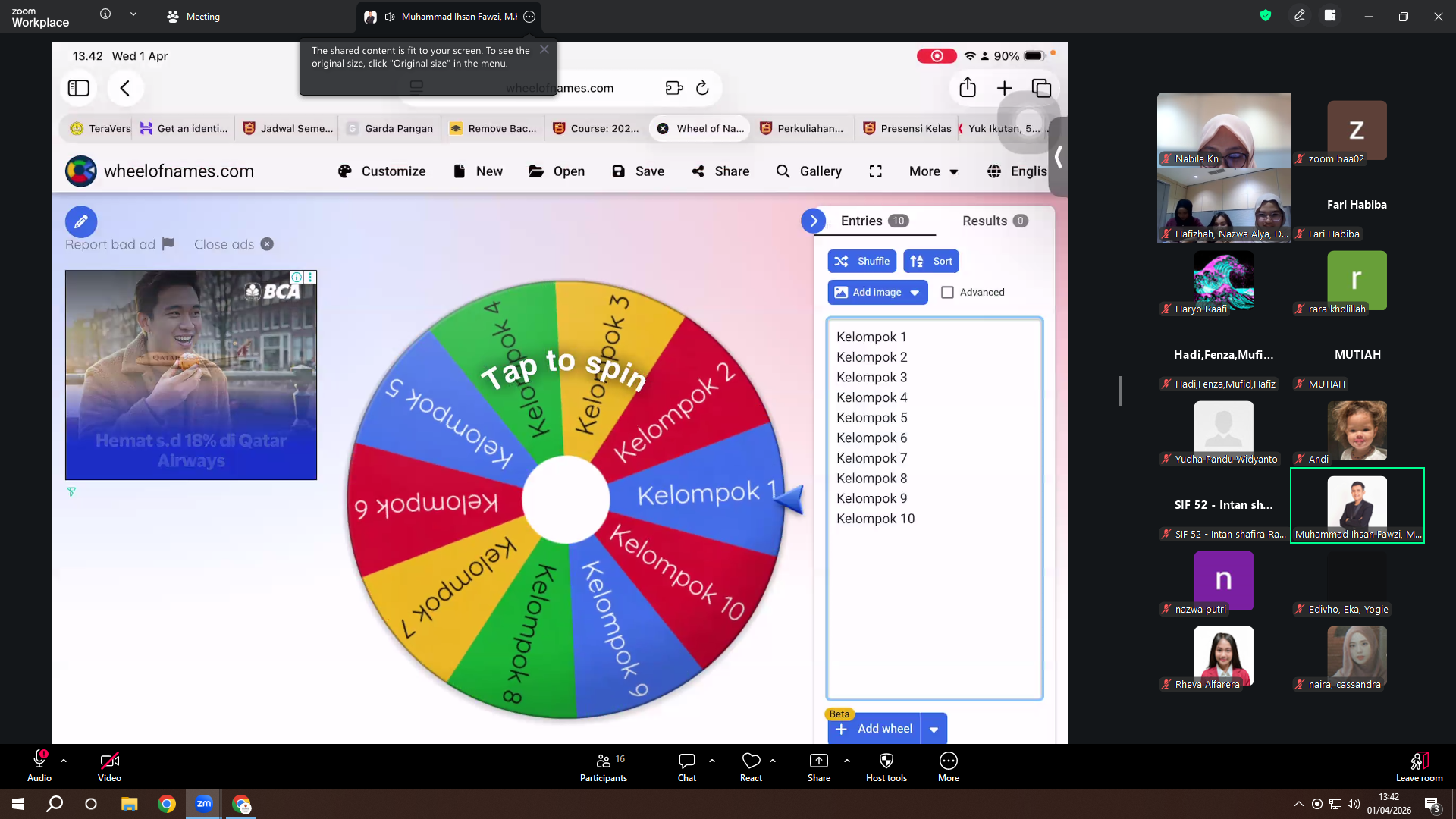
Task: Tap the wheel center to spin
Action: tap(566, 499)
